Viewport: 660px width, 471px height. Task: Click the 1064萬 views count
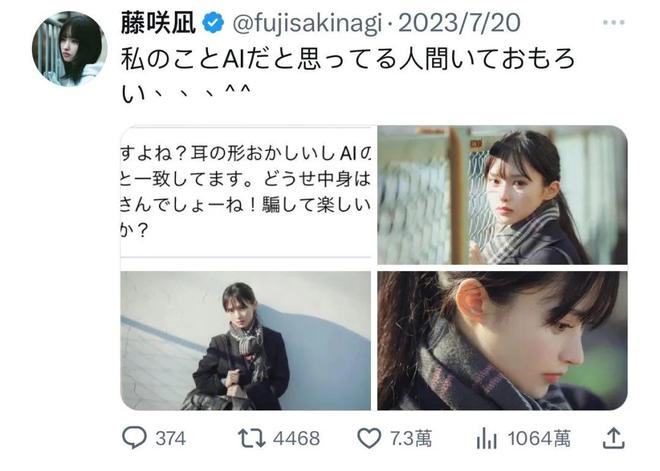coord(539,439)
